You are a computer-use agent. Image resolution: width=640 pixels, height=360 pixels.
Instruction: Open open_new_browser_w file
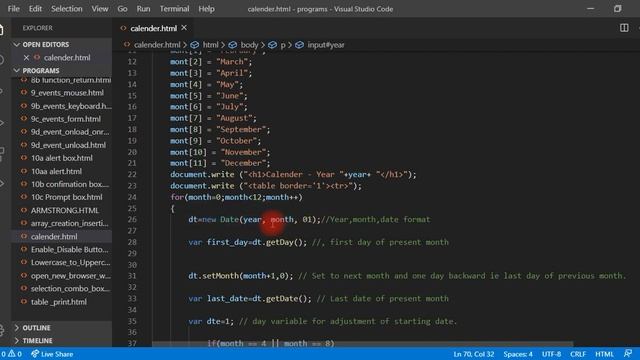point(71,276)
